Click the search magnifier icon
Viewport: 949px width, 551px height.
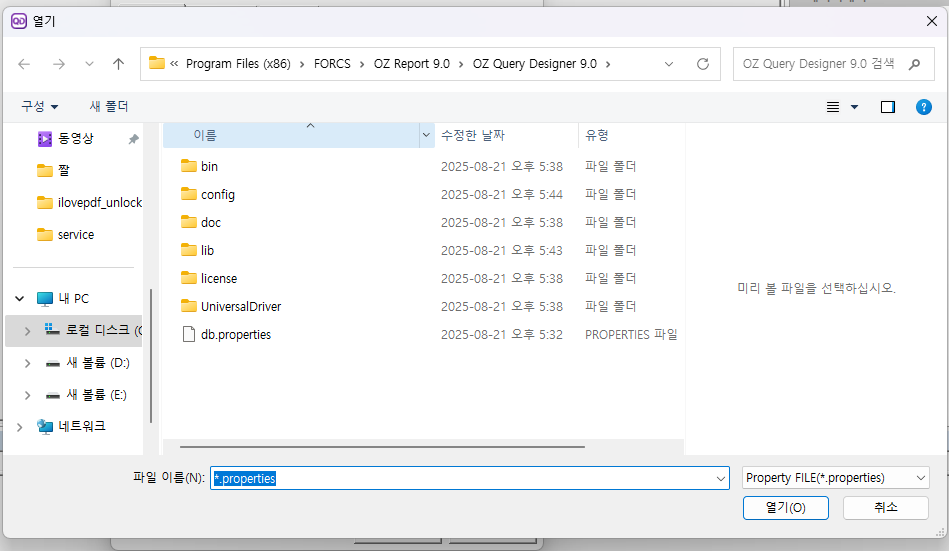(x=915, y=64)
